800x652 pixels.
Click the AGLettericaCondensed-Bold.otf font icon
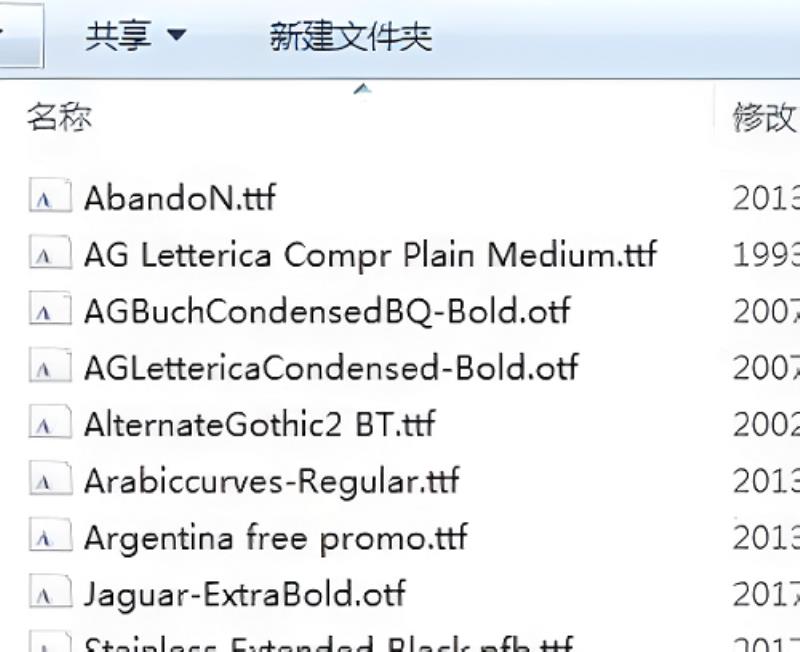(x=50, y=365)
